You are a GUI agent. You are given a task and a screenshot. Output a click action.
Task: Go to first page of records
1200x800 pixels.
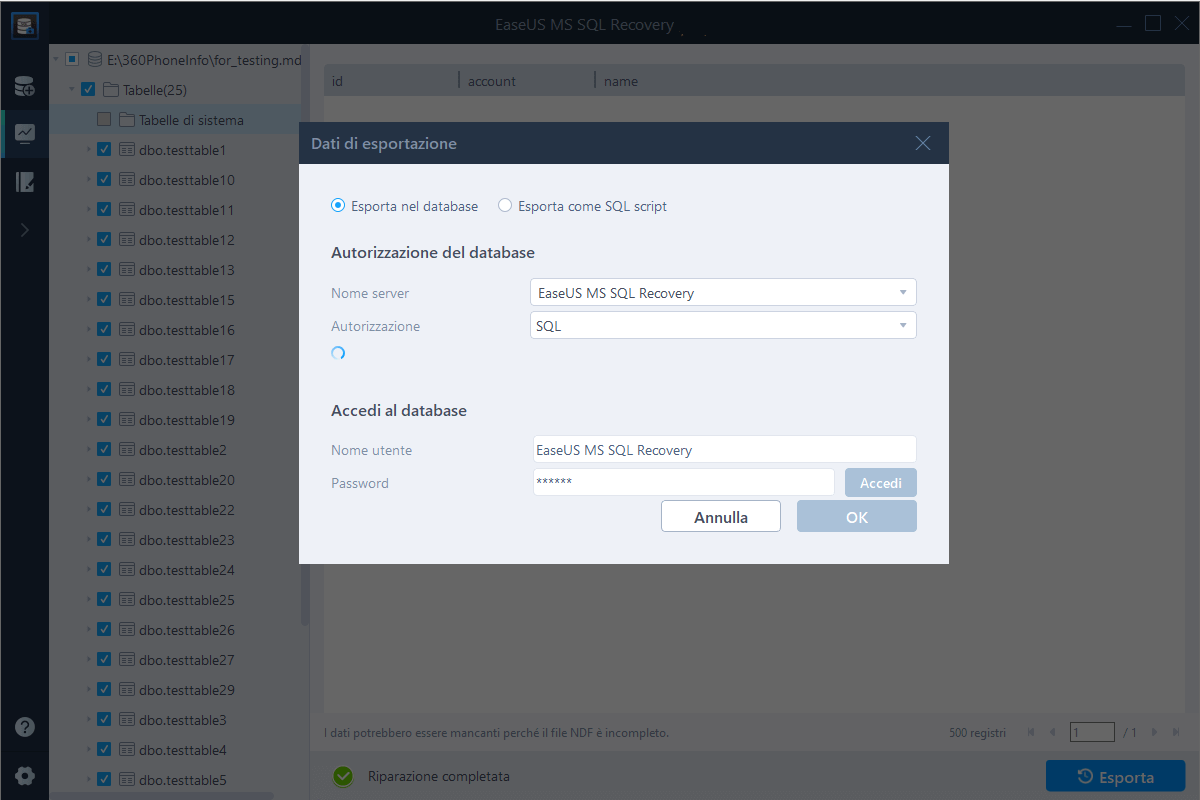(x=1031, y=733)
